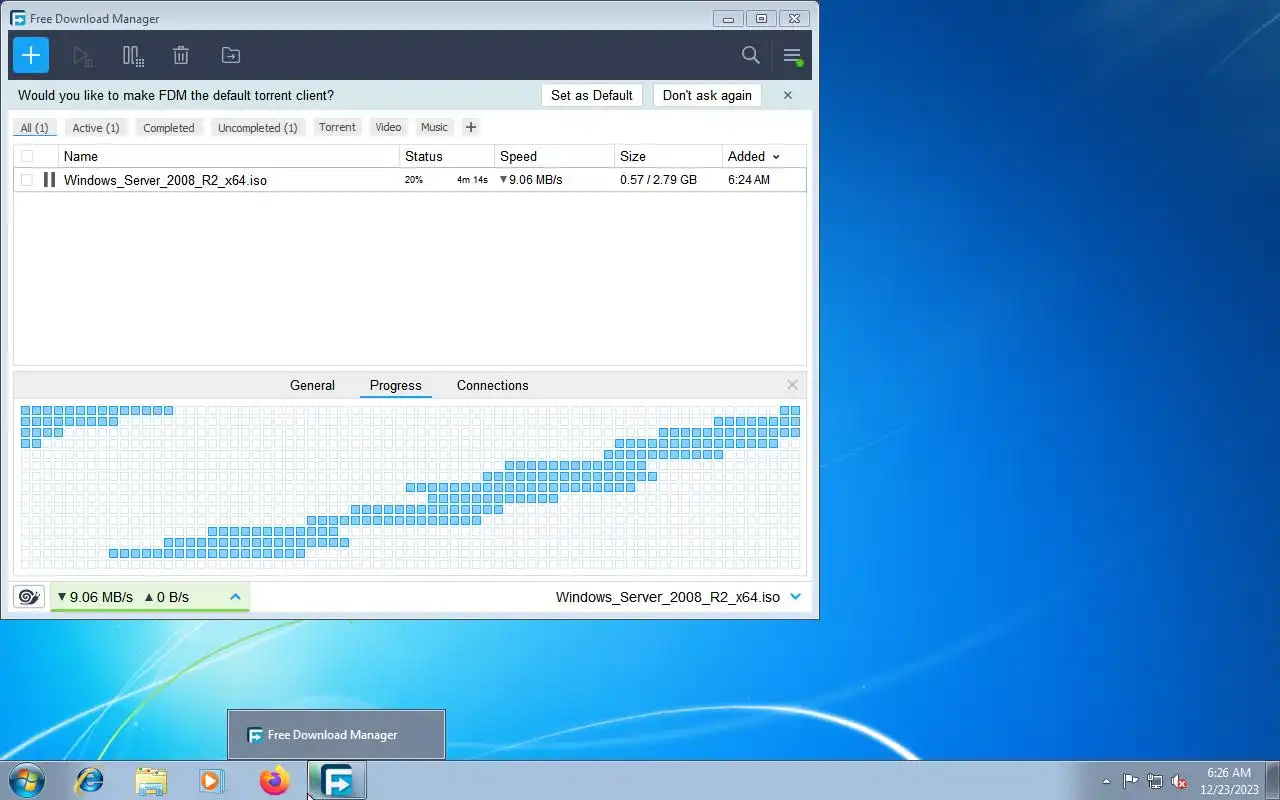Sort by the Speed column header

554,156
